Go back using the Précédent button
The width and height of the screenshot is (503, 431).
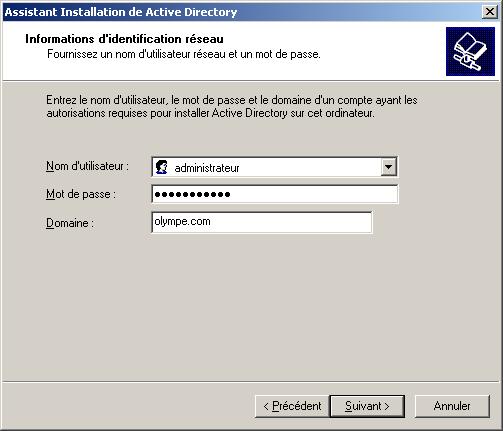click(292, 406)
